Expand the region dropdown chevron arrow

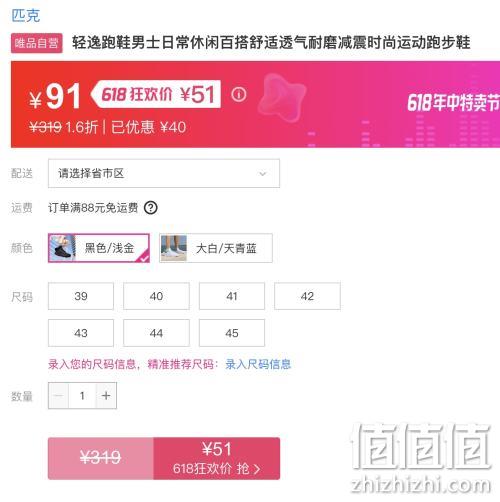pos(263,174)
